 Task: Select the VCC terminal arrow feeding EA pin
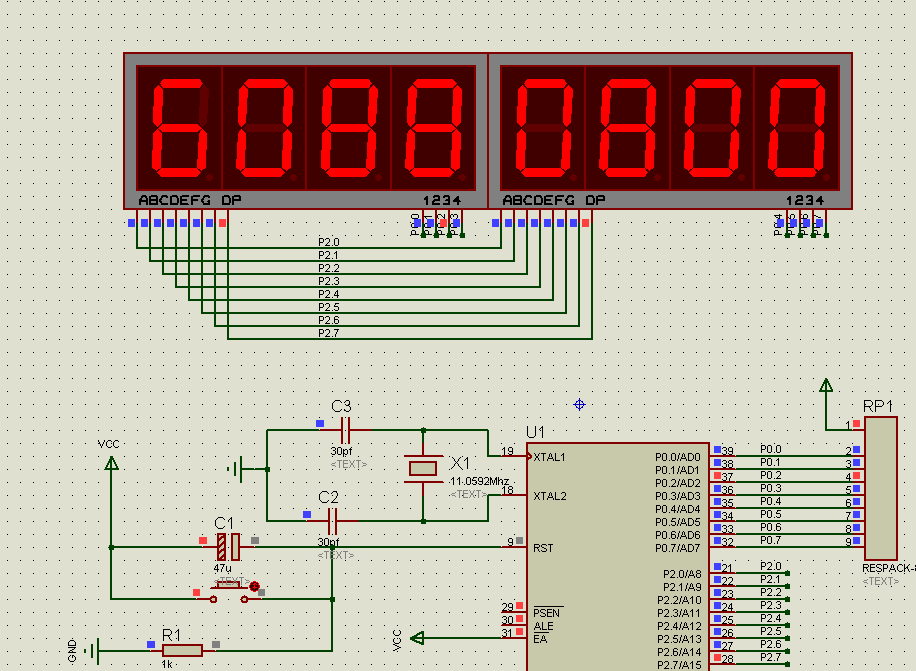pyautogui.click(x=417, y=638)
